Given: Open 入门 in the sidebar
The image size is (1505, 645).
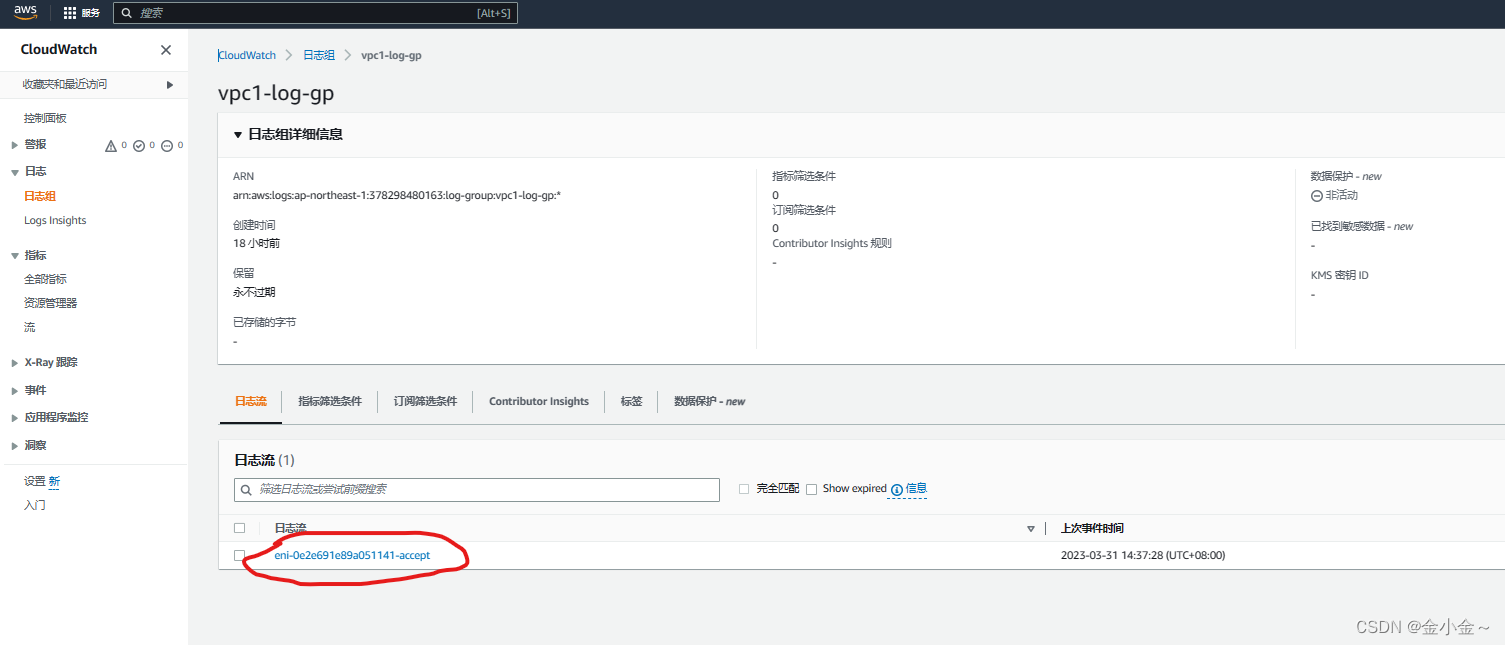Looking at the screenshot, I should pos(34,505).
